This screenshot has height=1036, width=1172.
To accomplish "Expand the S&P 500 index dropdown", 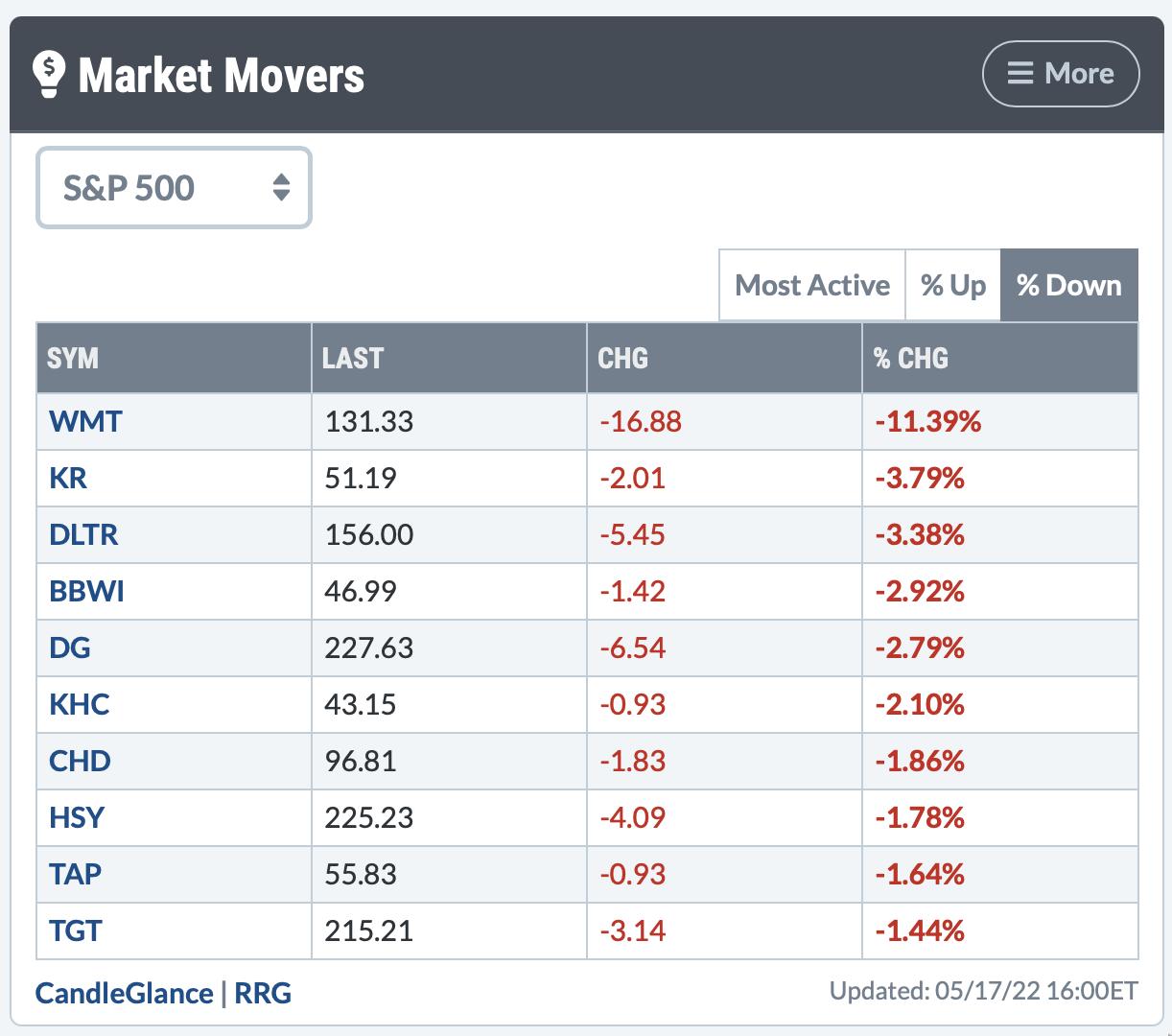I will [x=174, y=188].
